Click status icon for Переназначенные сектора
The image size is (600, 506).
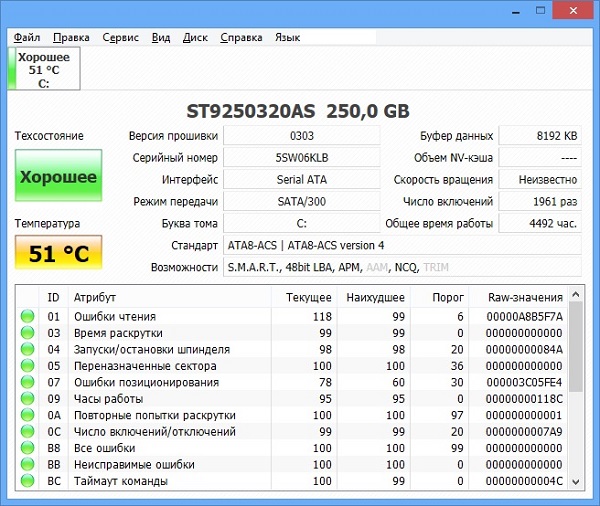pos(28,366)
